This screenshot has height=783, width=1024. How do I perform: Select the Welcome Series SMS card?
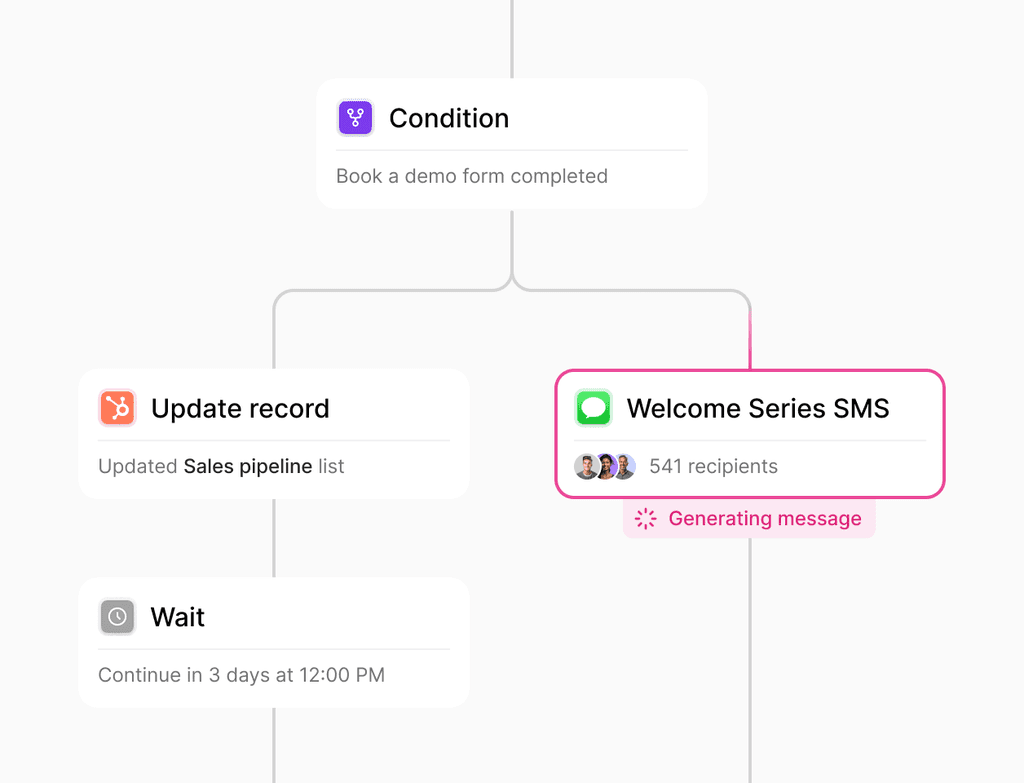[749, 433]
